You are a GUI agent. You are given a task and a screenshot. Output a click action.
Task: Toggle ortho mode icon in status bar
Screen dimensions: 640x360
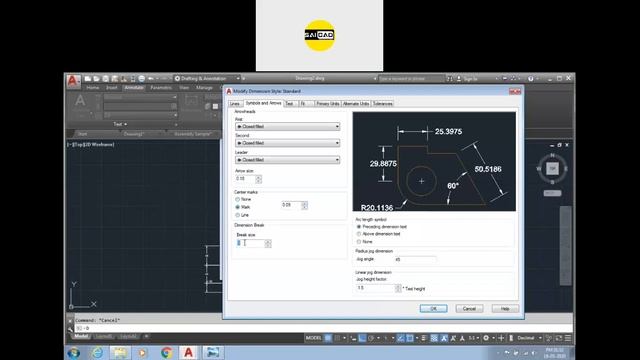[362, 338]
